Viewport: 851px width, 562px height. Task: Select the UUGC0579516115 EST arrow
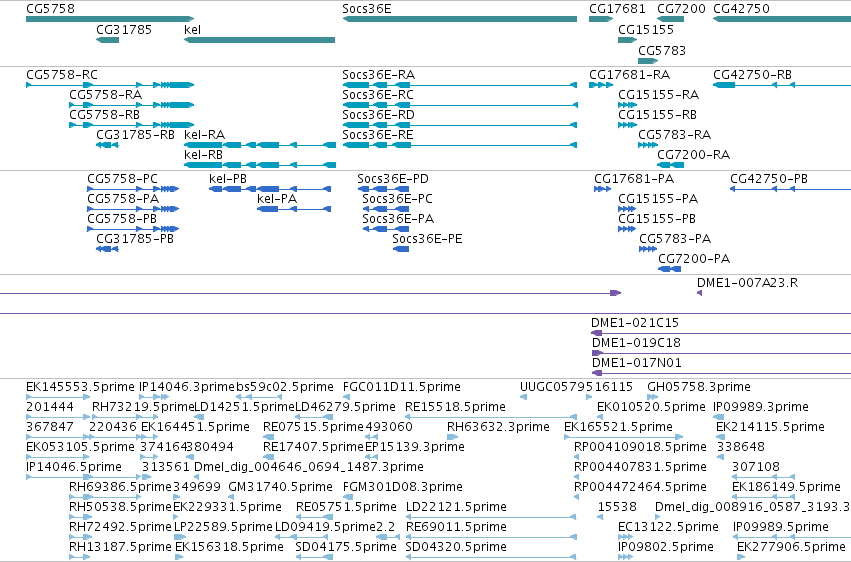[x=523, y=397]
